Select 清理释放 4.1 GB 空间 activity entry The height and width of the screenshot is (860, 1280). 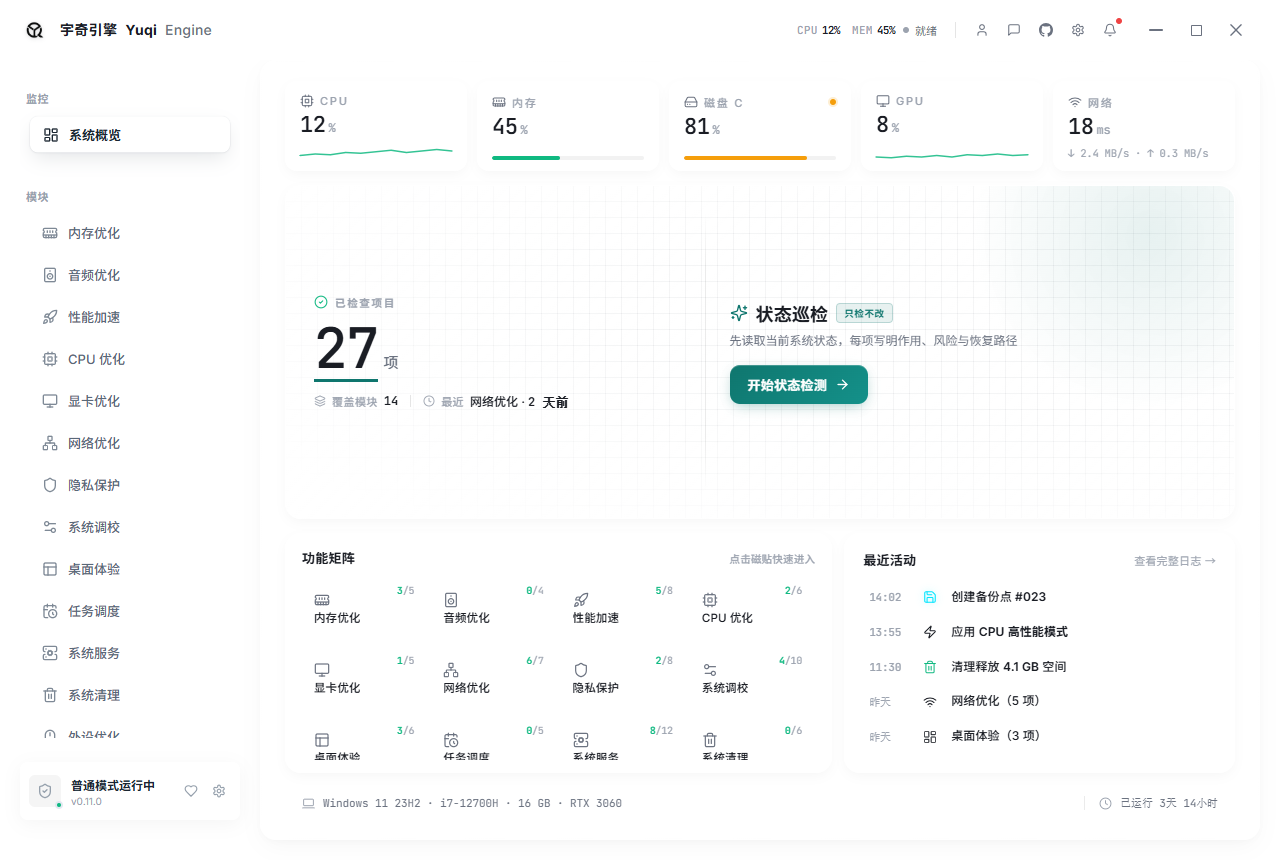click(x=1040, y=667)
